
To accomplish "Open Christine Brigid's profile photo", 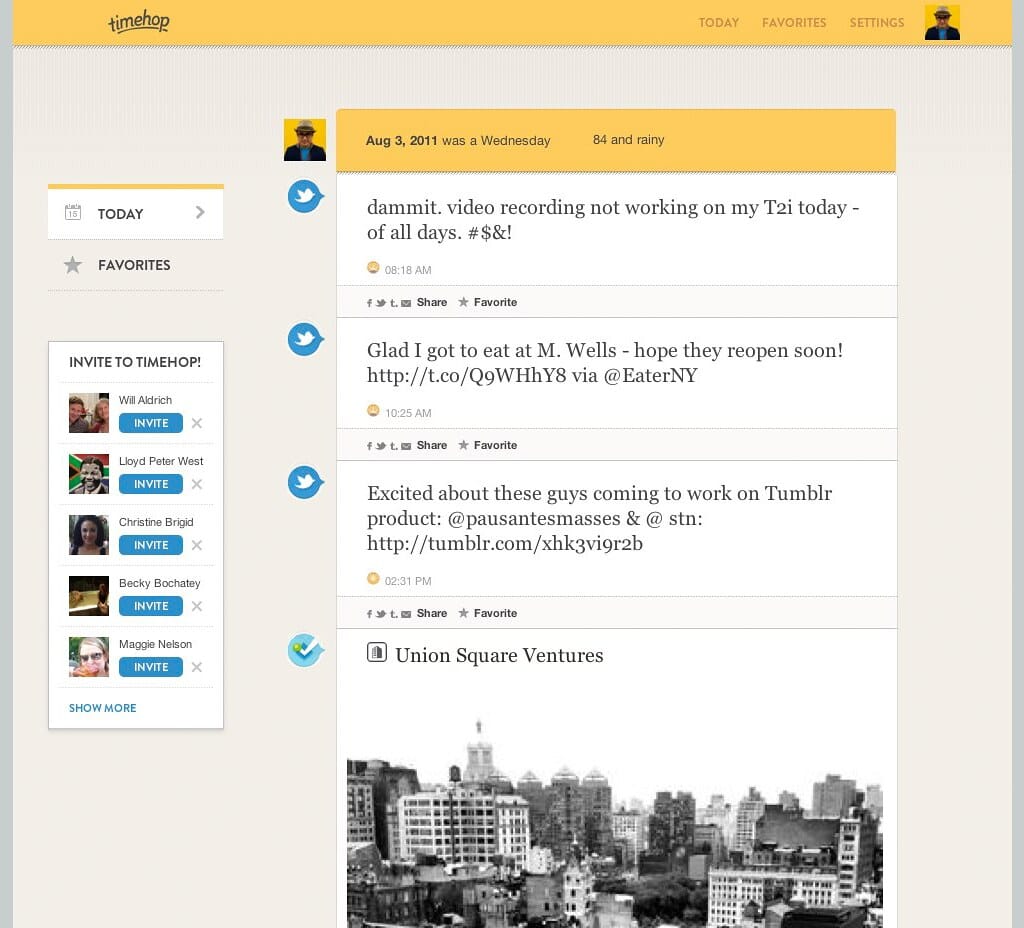I will [89, 535].
